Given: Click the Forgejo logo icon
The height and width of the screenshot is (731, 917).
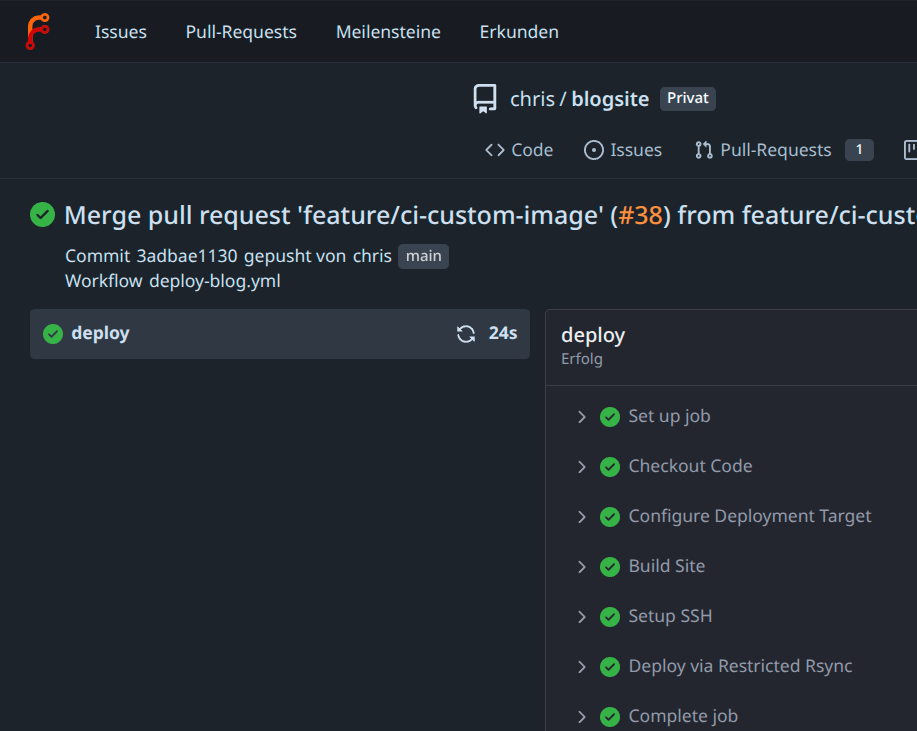Looking at the screenshot, I should (38, 30).
